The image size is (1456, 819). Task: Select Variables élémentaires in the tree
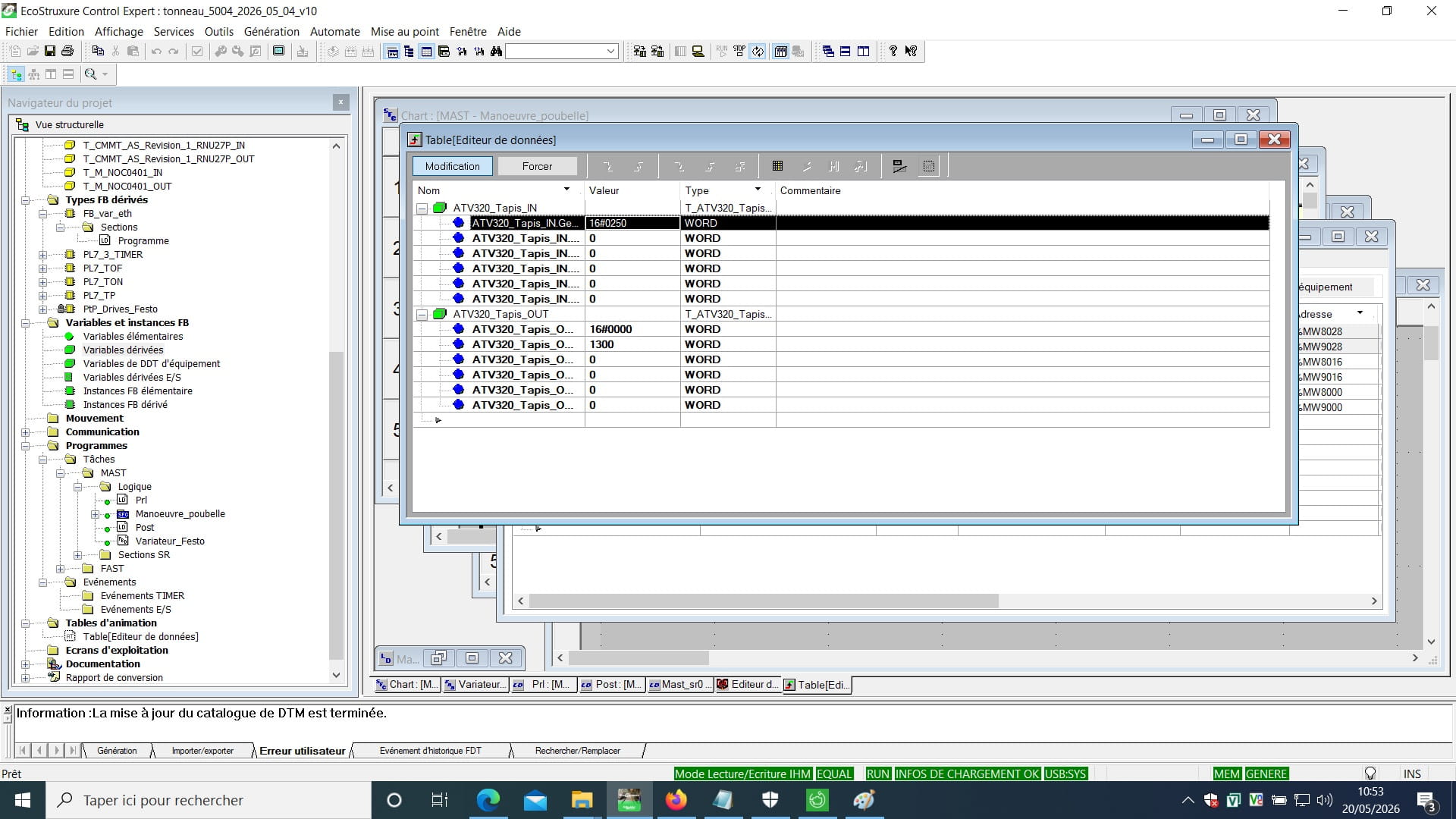click(133, 336)
